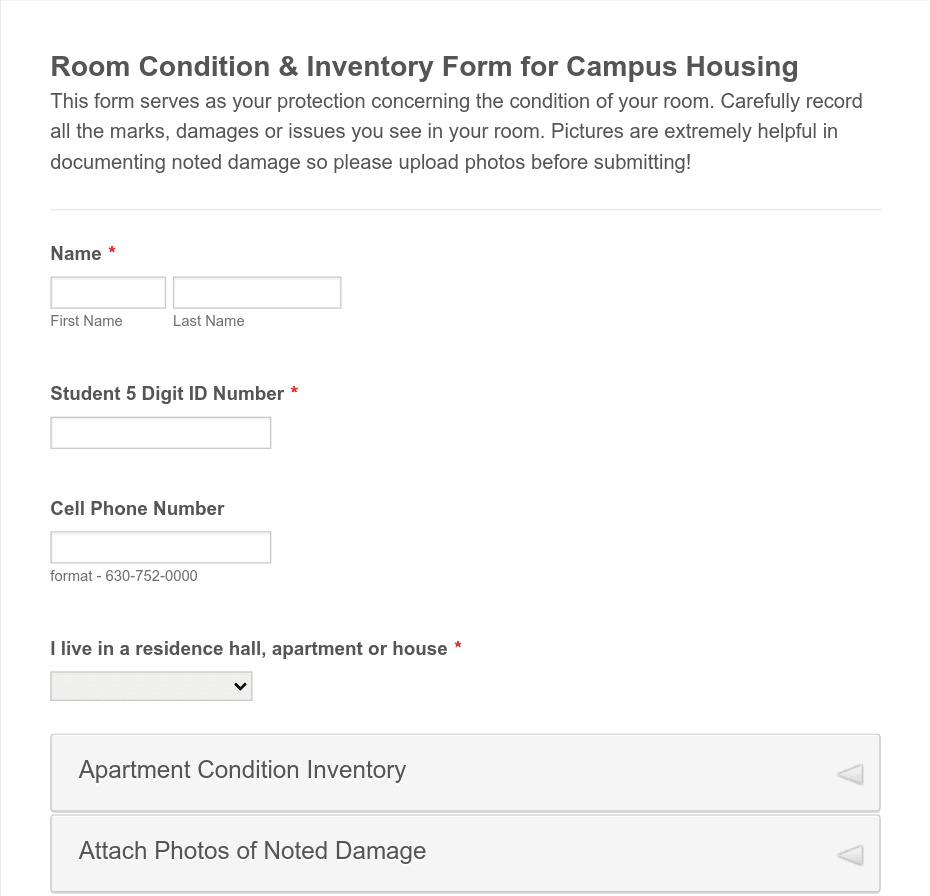Click the dropdown arrow on the residence selector

click(239, 686)
